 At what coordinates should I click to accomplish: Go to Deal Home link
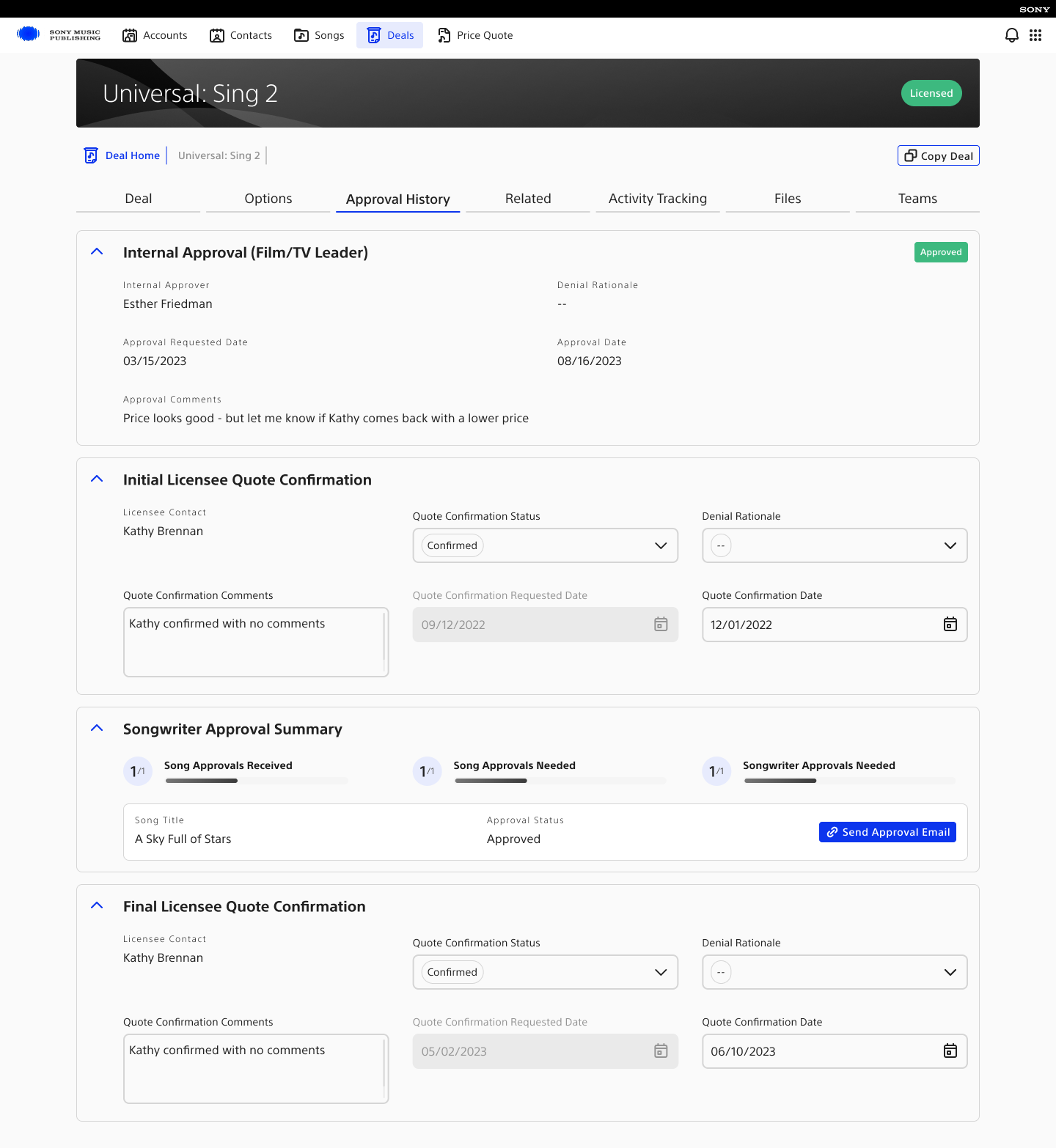(133, 155)
